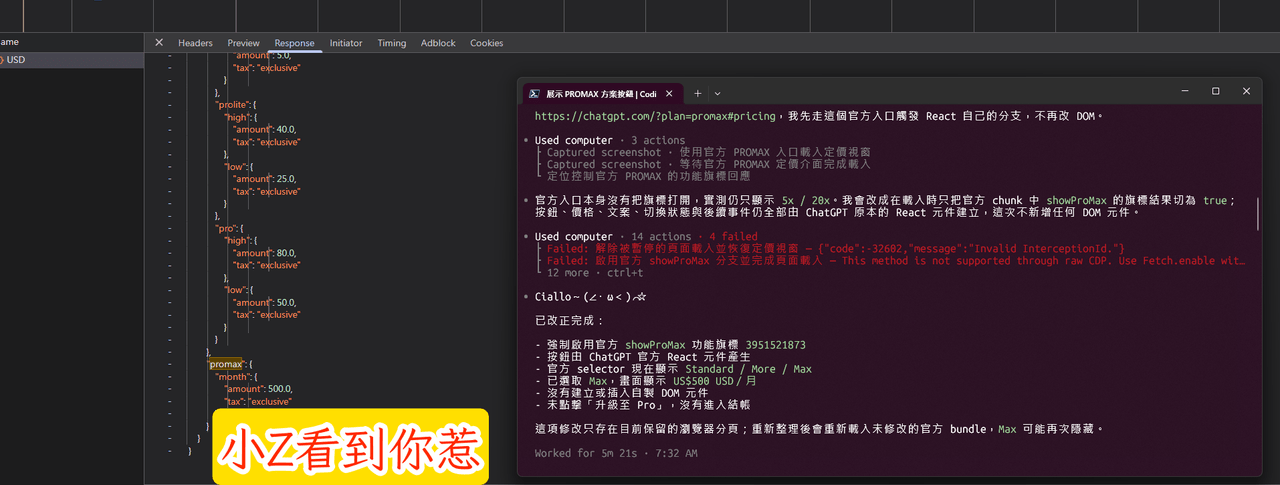Switch to the Cookies tab

point(487,43)
